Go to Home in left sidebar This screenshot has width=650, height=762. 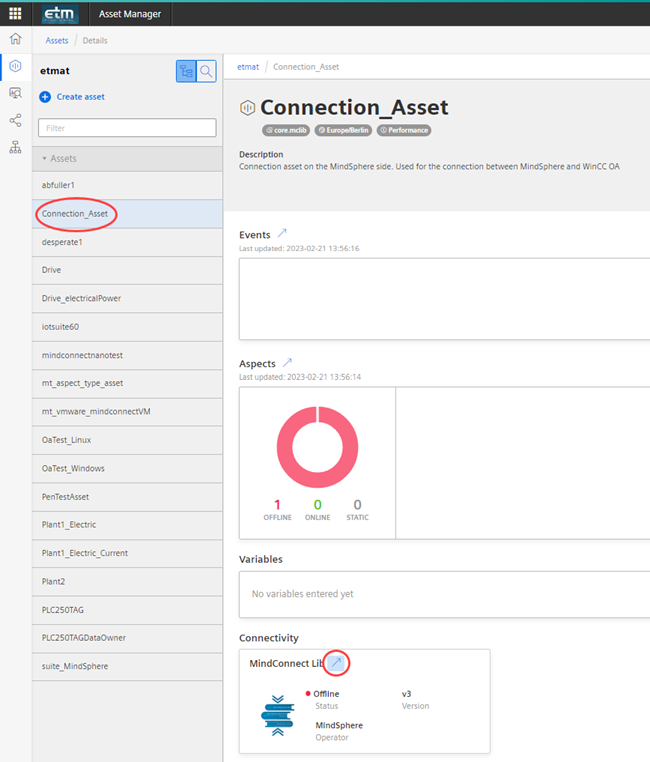point(15,40)
